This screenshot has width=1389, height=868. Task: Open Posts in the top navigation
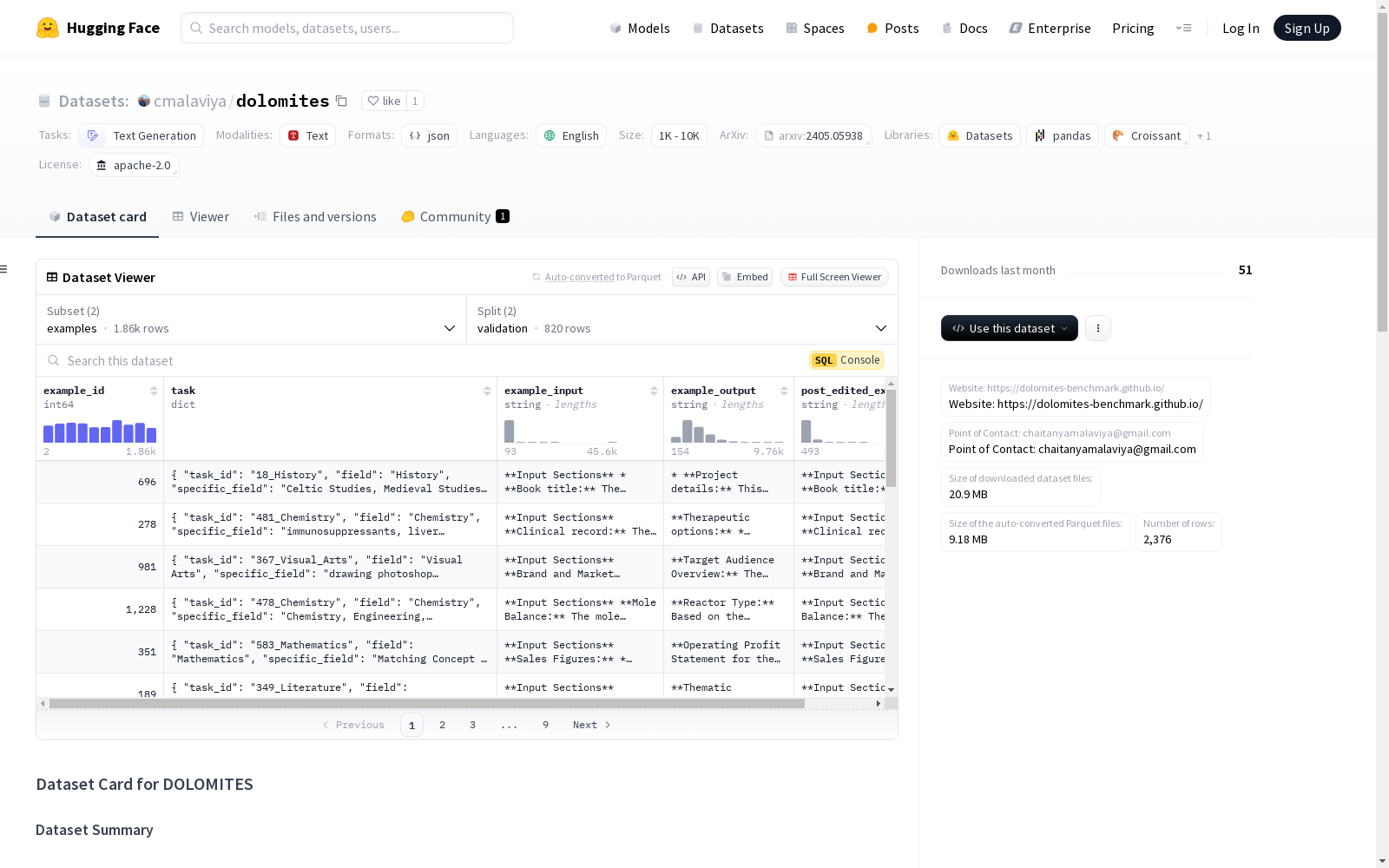[x=892, y=28]
